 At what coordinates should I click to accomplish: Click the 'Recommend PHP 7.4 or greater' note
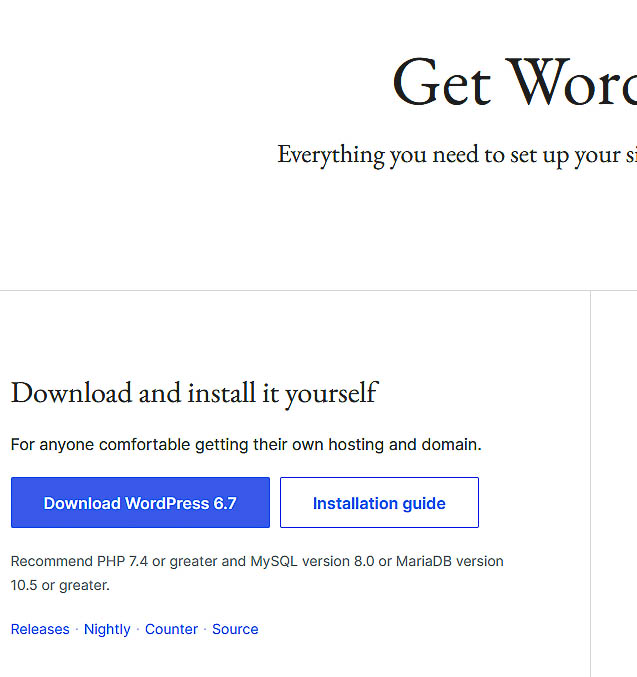(x=257, y=573)
